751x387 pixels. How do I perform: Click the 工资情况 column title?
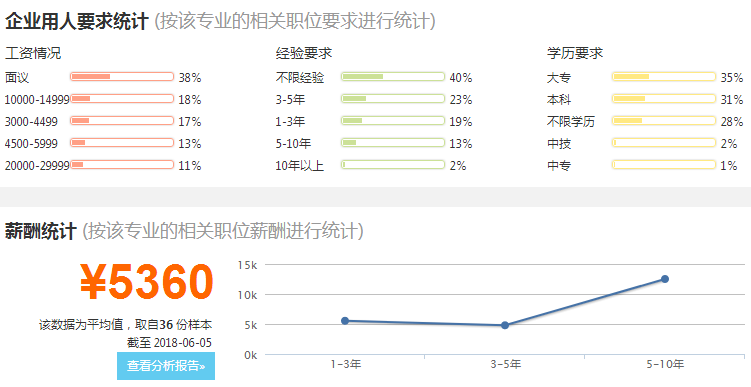tap(33, 53)
